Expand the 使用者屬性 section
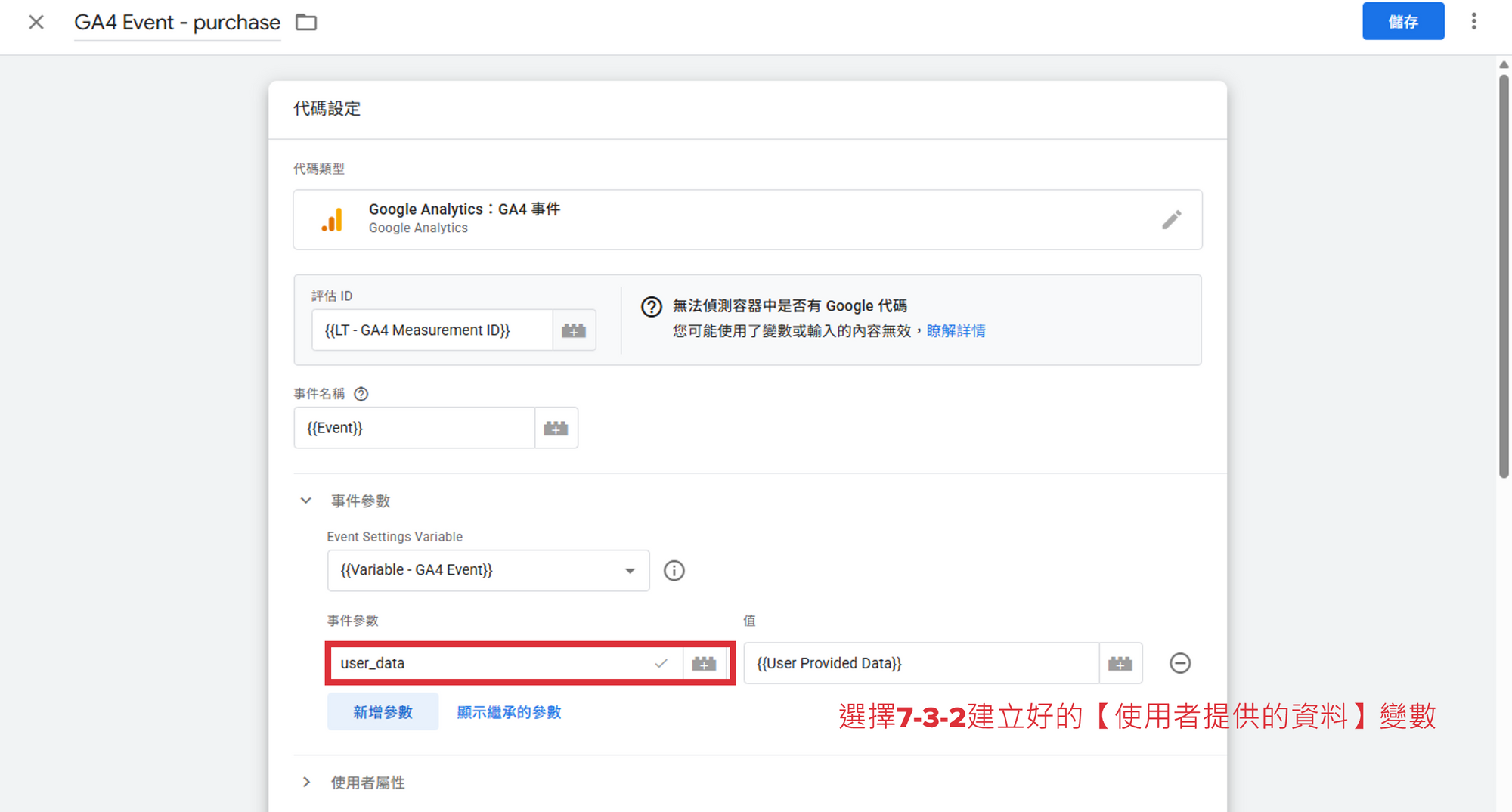The width and height of the screenshot is (1512, 812). click(x=306, y=783)
